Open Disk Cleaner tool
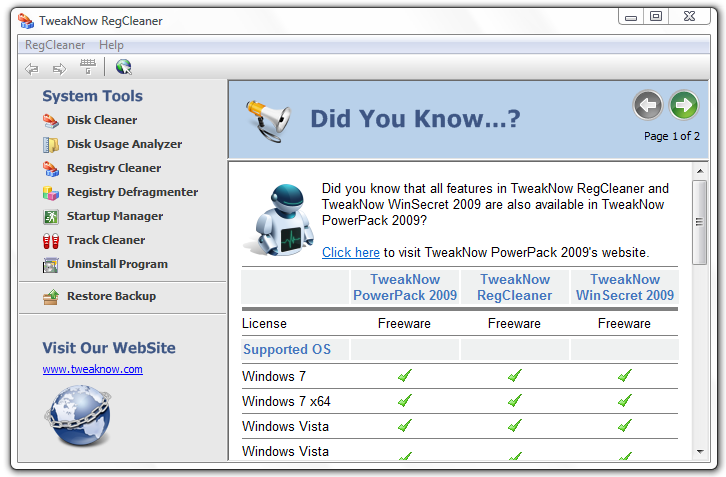 [x=102, y=120]
